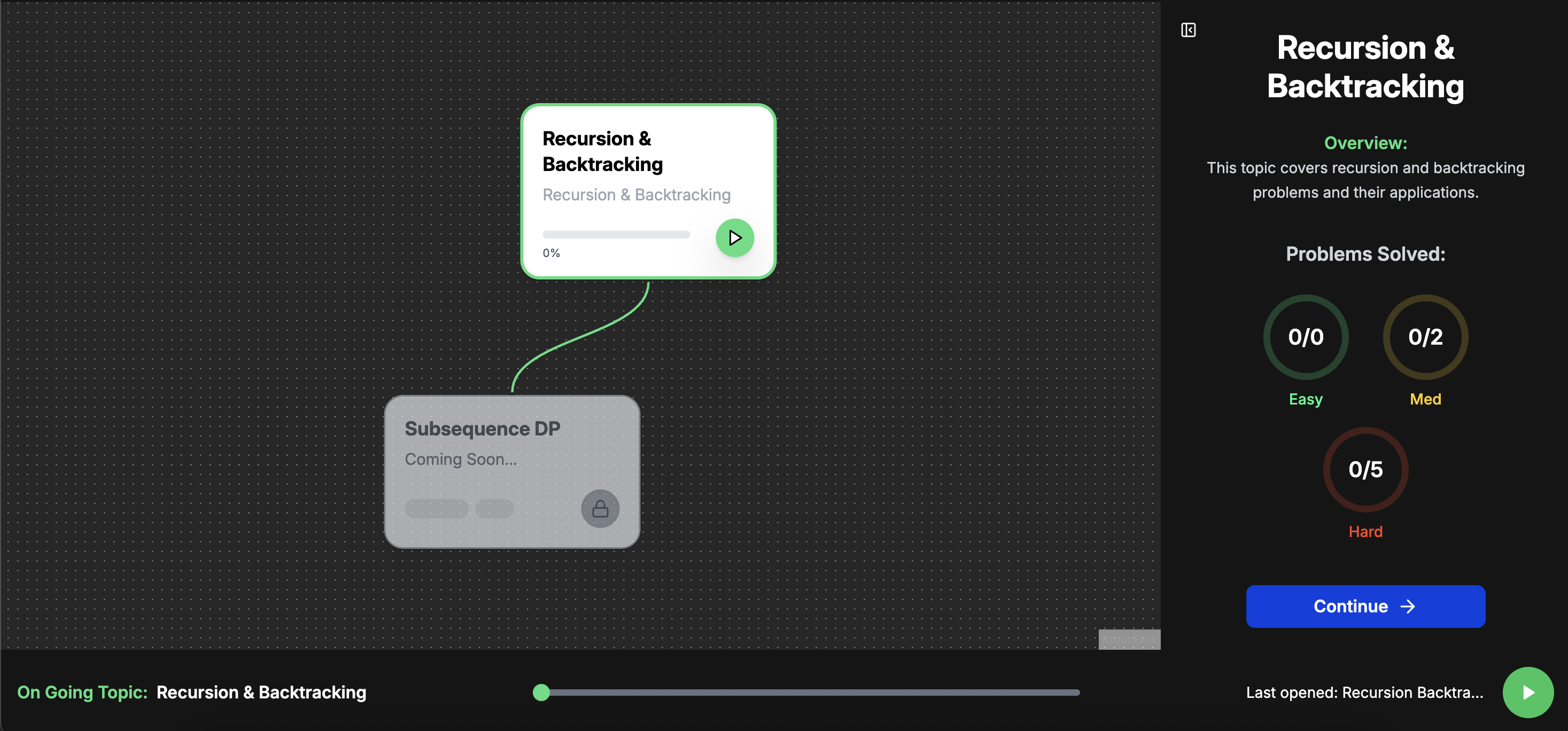Select the Easy progress ring showing 0/0
The image size is (1568, 731).
point(1305,337)
